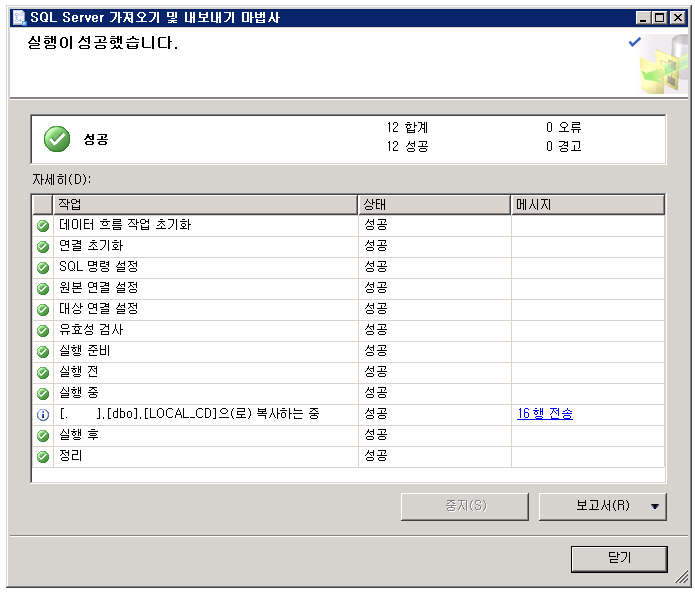
Task: Select the 실행 중 row text
Action: (78, 392)
